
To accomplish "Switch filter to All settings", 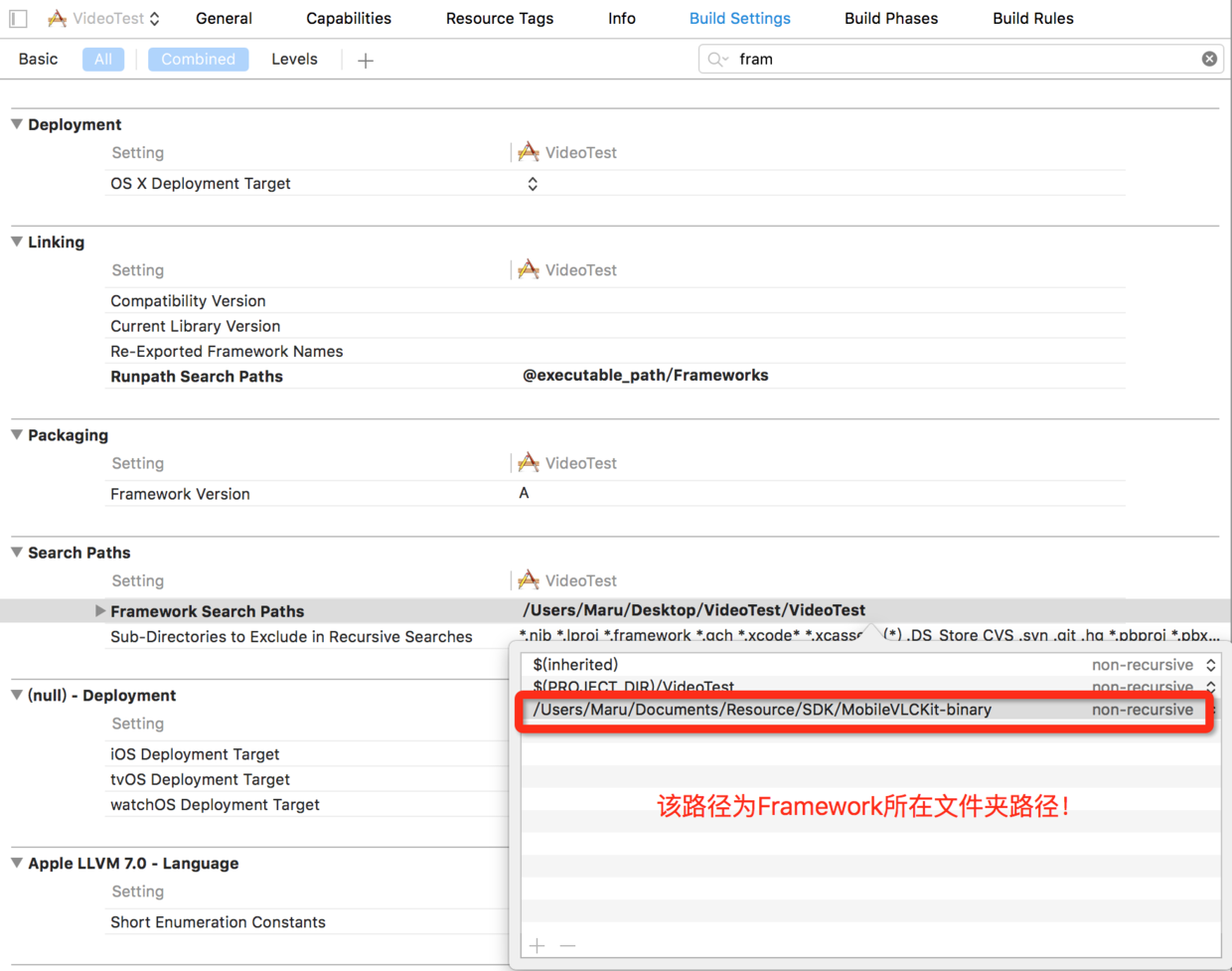I will pyautogui.click(x=103, y=60).
